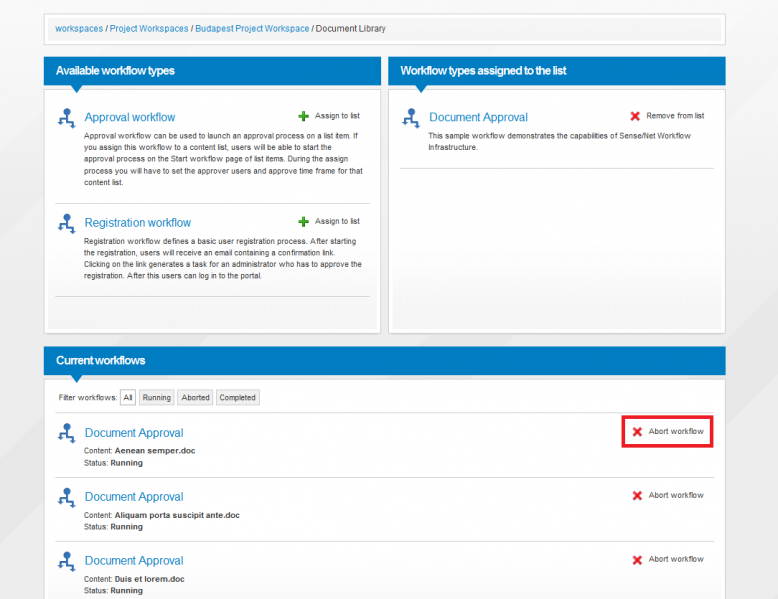The image size is (778, 599).
Task: Filter workflows by Completed
Action: tap(238, 398)
